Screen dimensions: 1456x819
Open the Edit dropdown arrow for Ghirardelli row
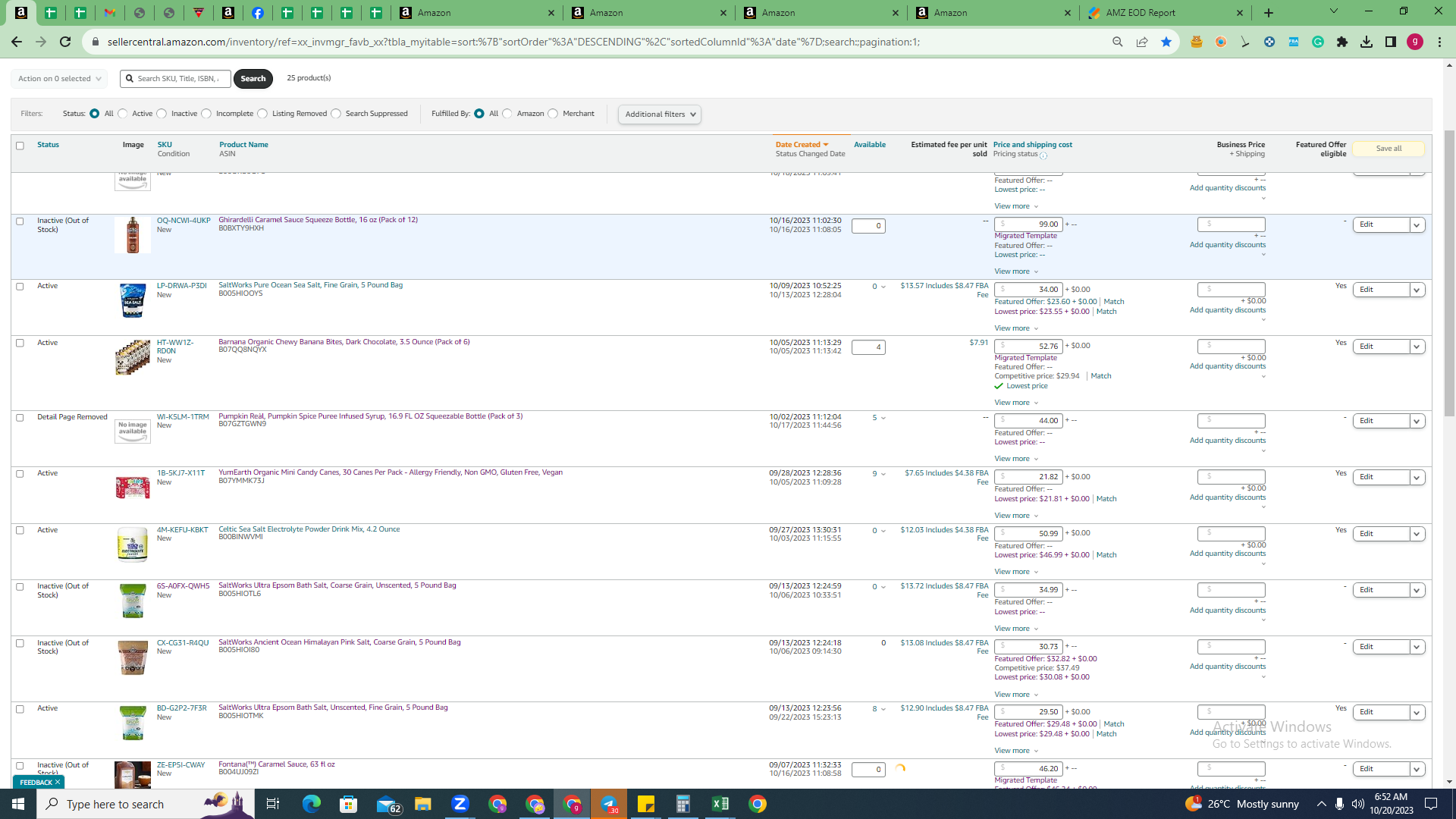1417,225
